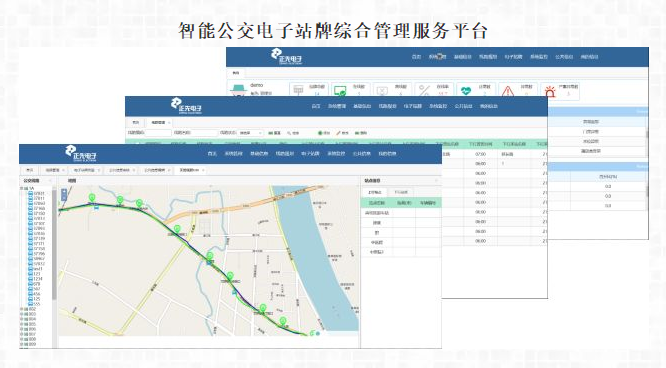Image resolution: width=666 pixels, height=368 pixels.
Task: Expand the 807 route folder
Action: [22, 334]
